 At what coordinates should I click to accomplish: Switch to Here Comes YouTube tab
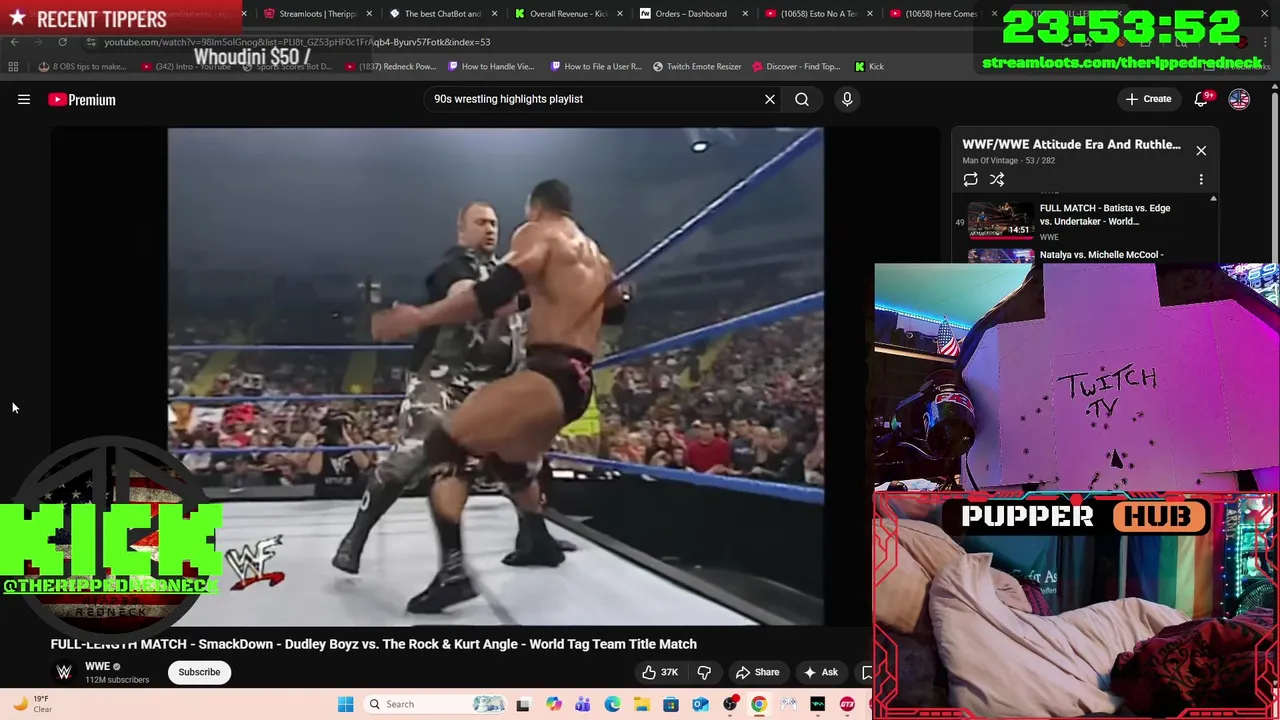point(942,14)
